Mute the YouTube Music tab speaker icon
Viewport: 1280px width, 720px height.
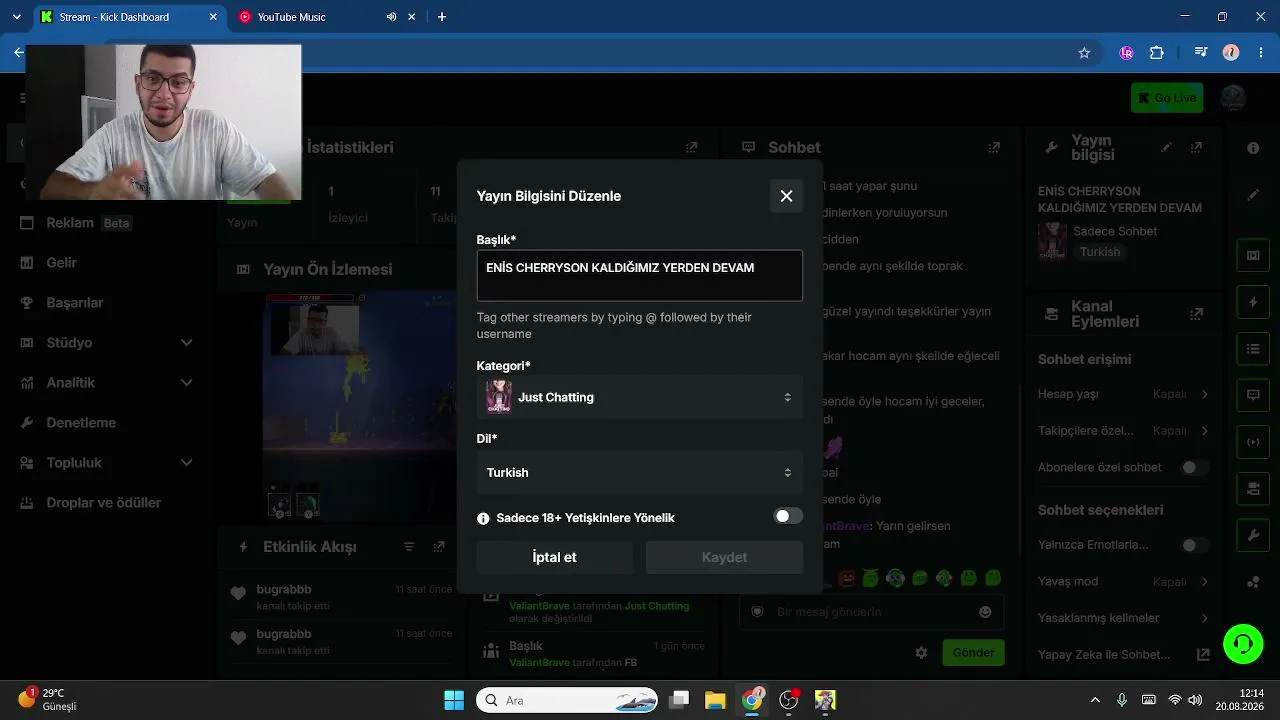(391, 17)
